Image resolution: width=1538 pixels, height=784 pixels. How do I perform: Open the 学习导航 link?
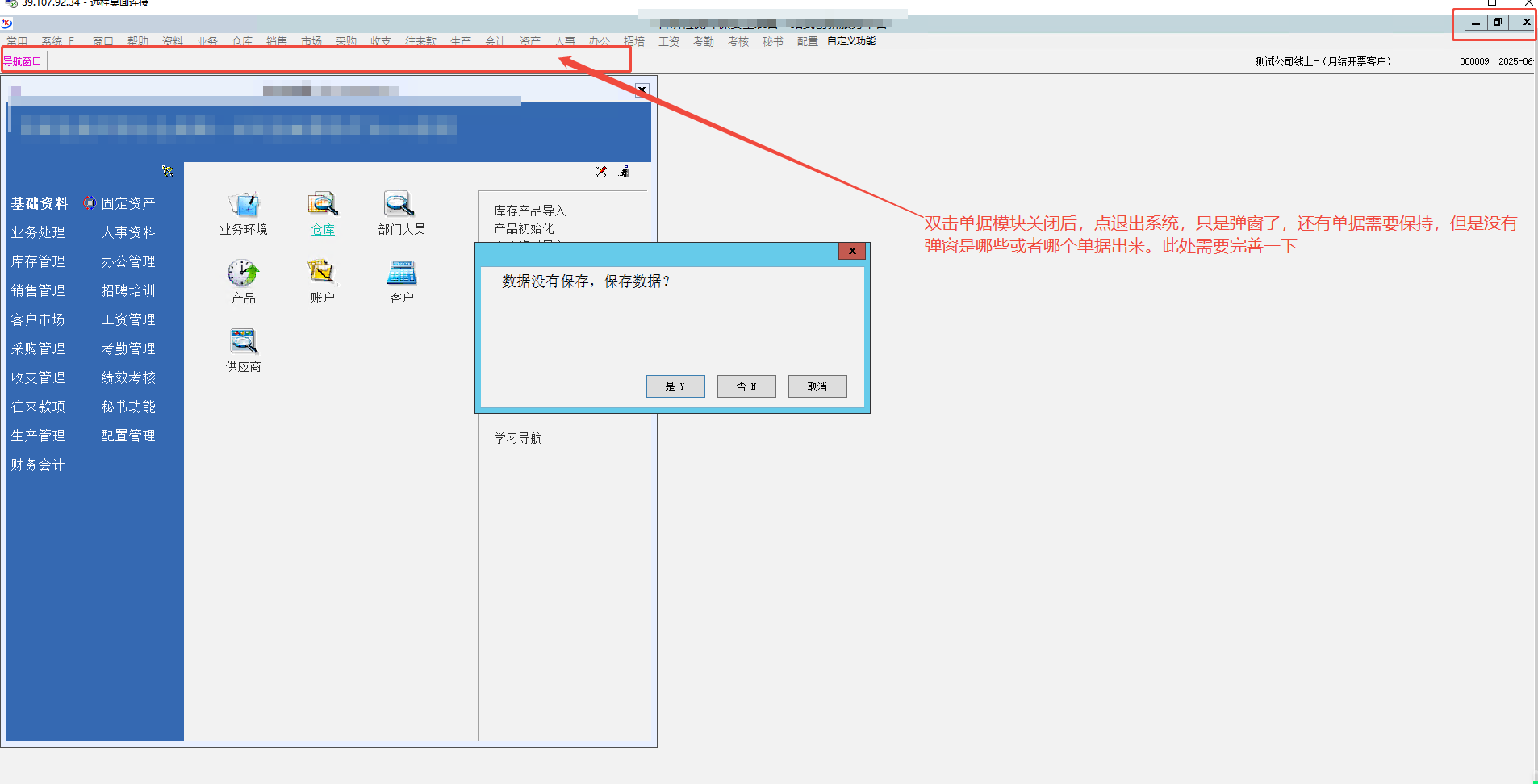pos(518,438)
